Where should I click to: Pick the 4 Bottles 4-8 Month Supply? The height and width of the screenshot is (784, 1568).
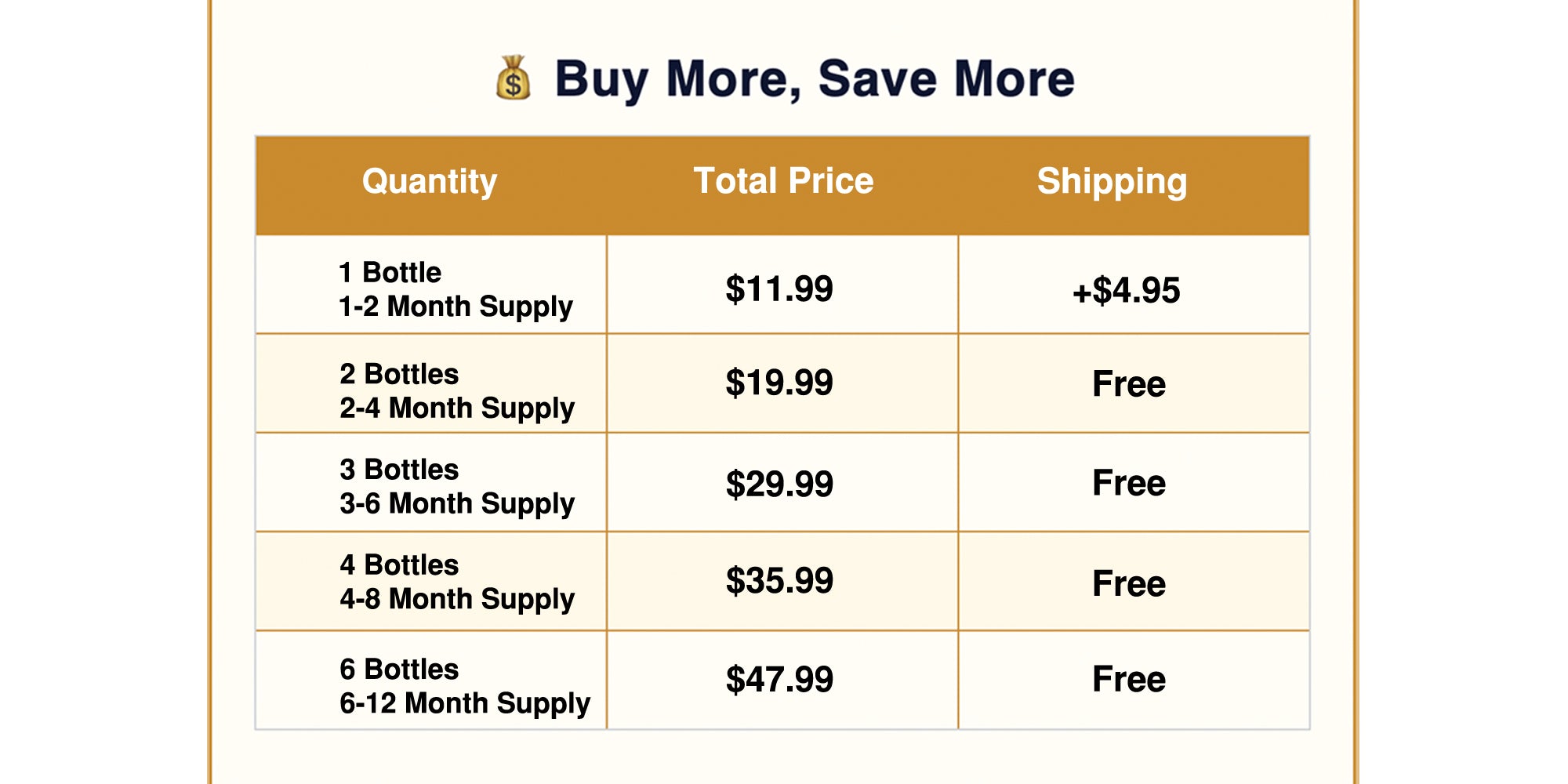point(457,582)
